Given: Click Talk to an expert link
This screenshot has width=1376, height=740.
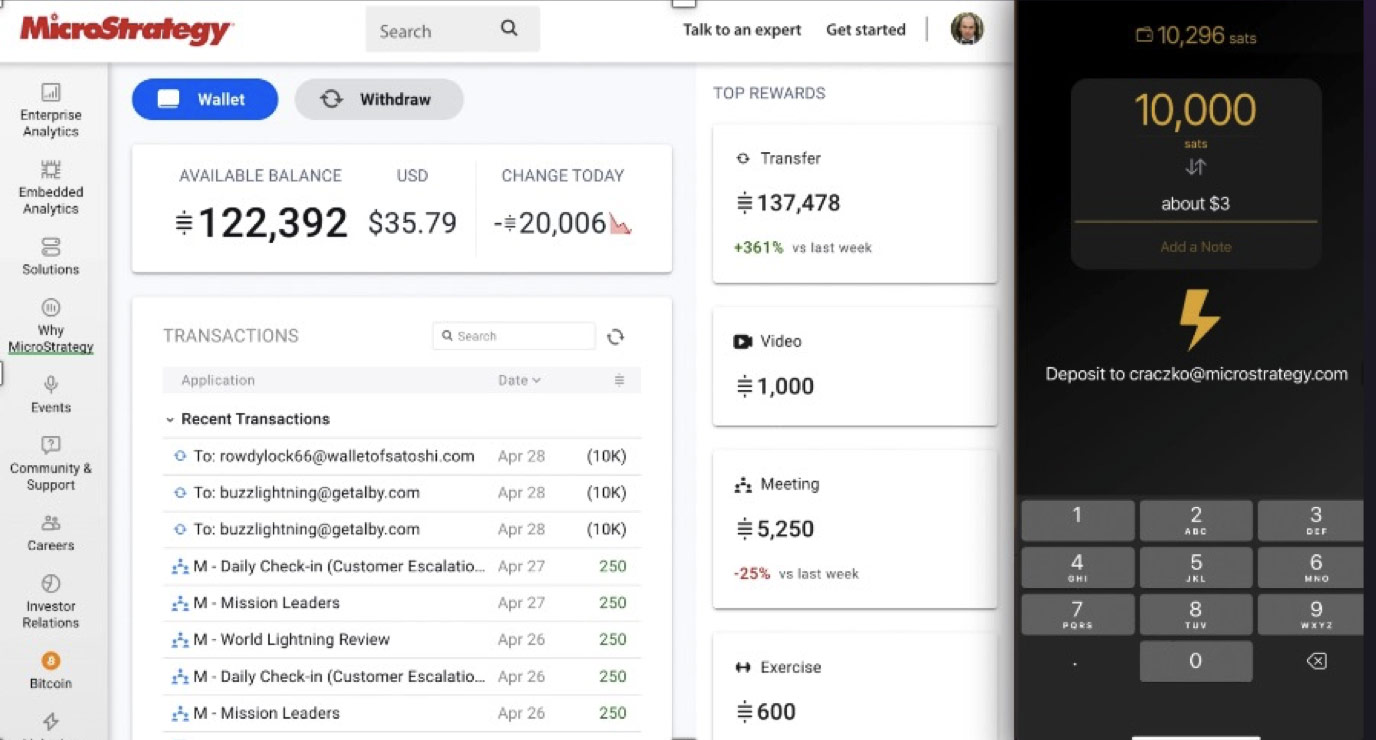Looking at the screenshot, I should (742, 30).
